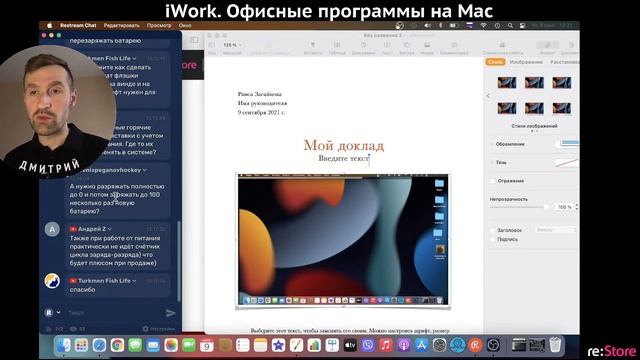Open Safari from the Dock
Image resolution: width=640 pixels, height=360 pixels.
tap(99, 346)
